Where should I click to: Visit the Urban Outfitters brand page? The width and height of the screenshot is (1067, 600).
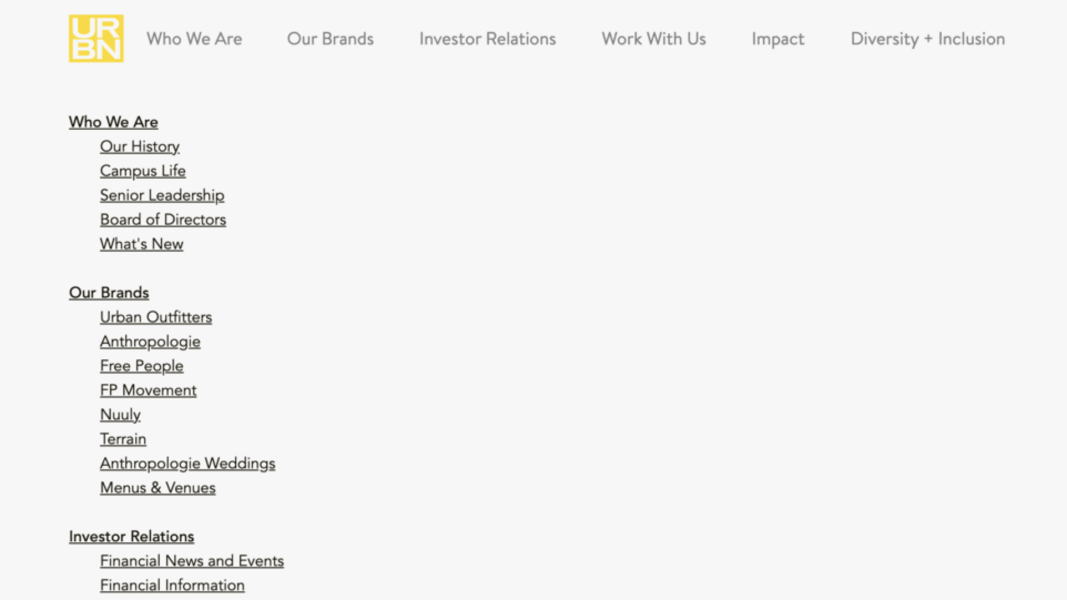click(155, 317)
